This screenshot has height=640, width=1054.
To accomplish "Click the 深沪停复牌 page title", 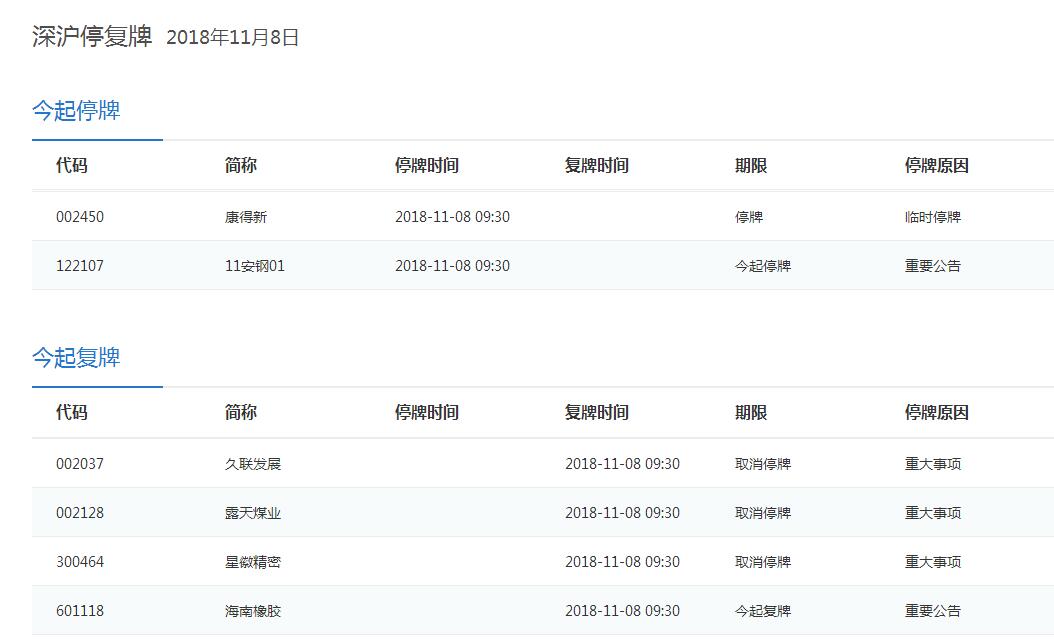I will pos(92,37).
